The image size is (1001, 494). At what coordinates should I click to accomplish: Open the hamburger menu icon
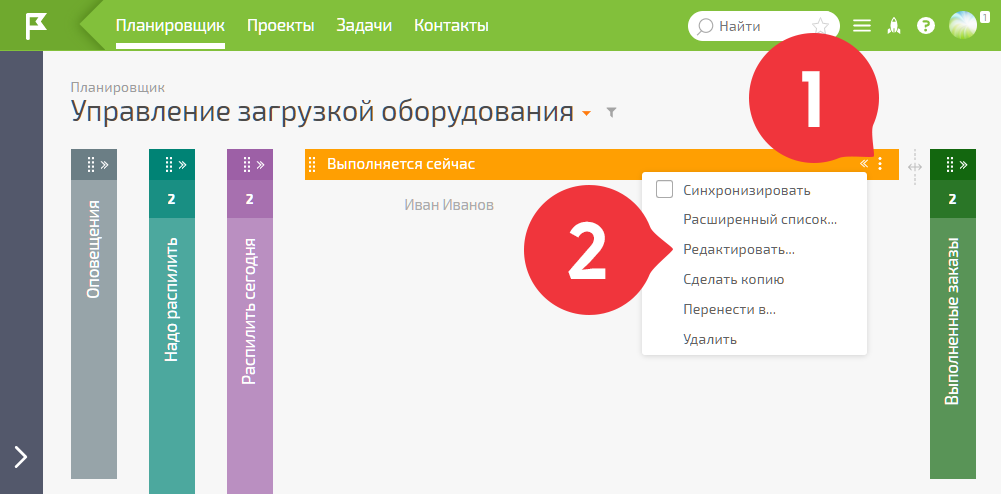[862, 26]
